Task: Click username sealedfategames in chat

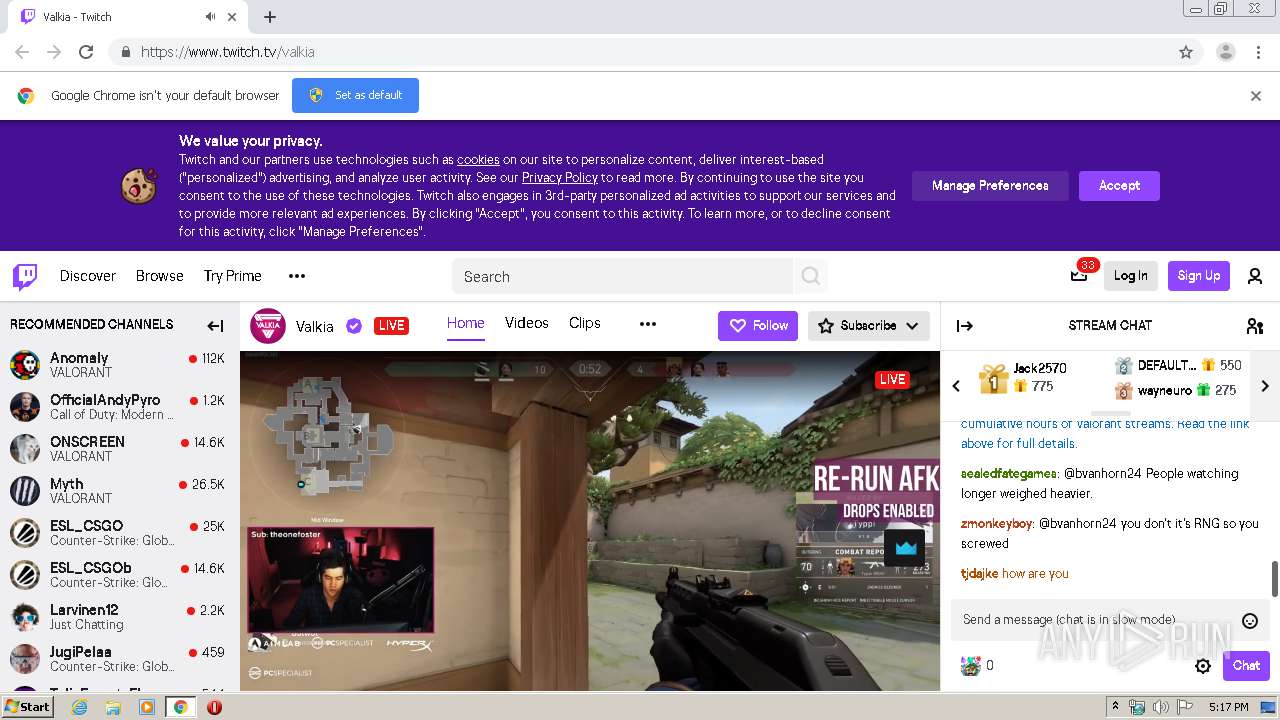Action: tap(1008, 474)
